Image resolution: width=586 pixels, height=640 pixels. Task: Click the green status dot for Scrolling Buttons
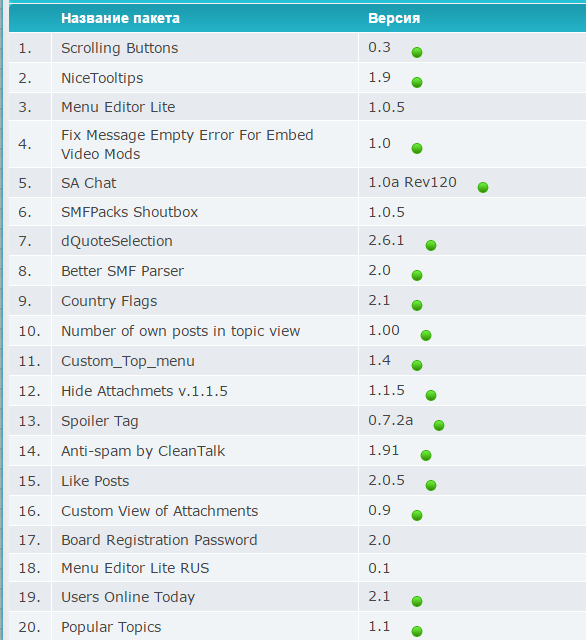417,52
